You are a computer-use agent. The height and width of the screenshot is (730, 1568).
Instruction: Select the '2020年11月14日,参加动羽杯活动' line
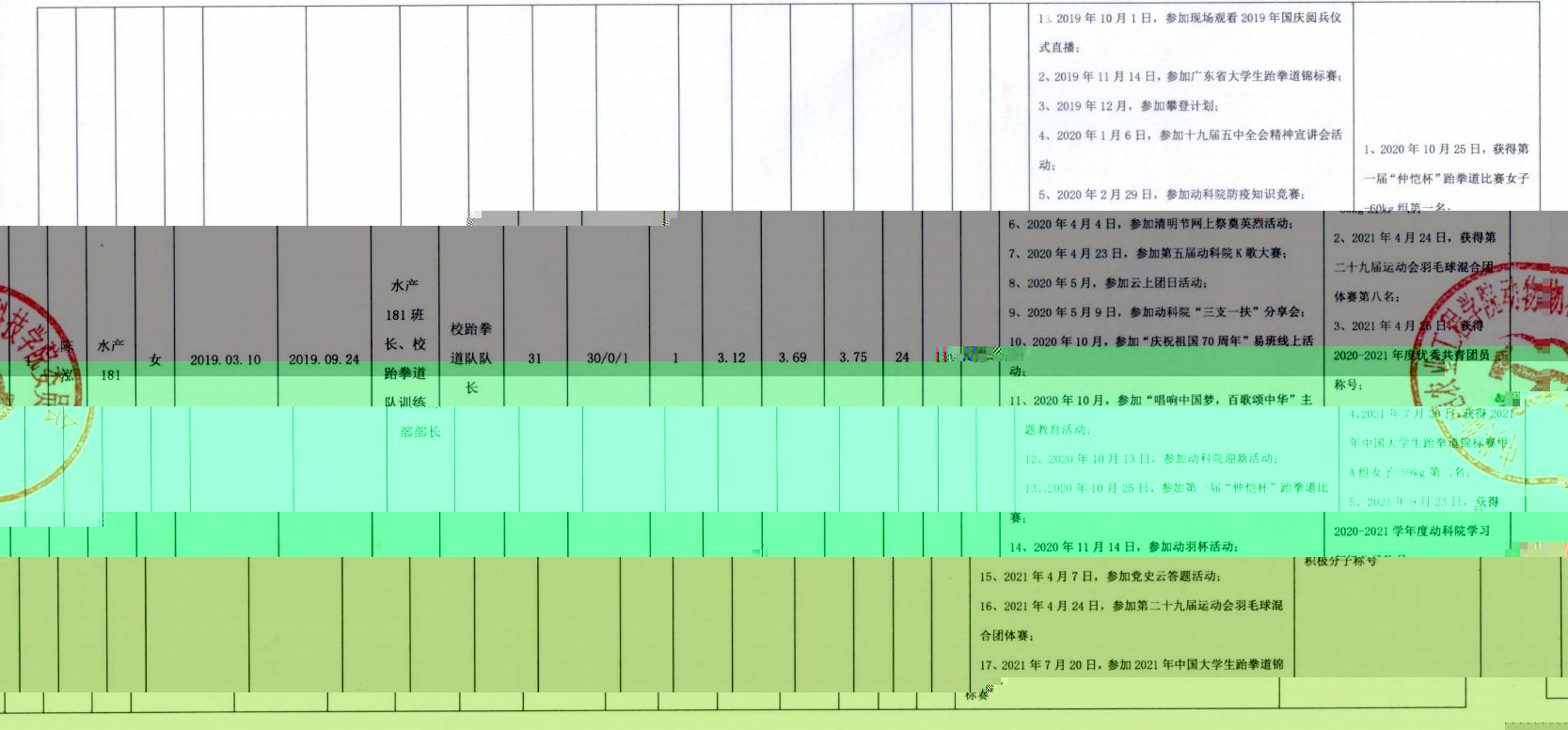click(x=1123, y=547)
